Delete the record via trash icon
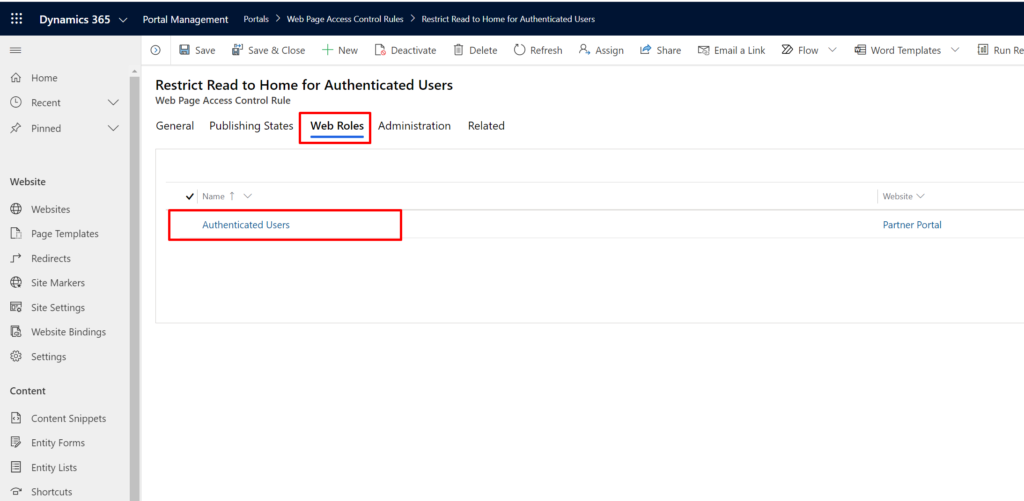Screen dimensions: 1024x501 coord(475,50)
